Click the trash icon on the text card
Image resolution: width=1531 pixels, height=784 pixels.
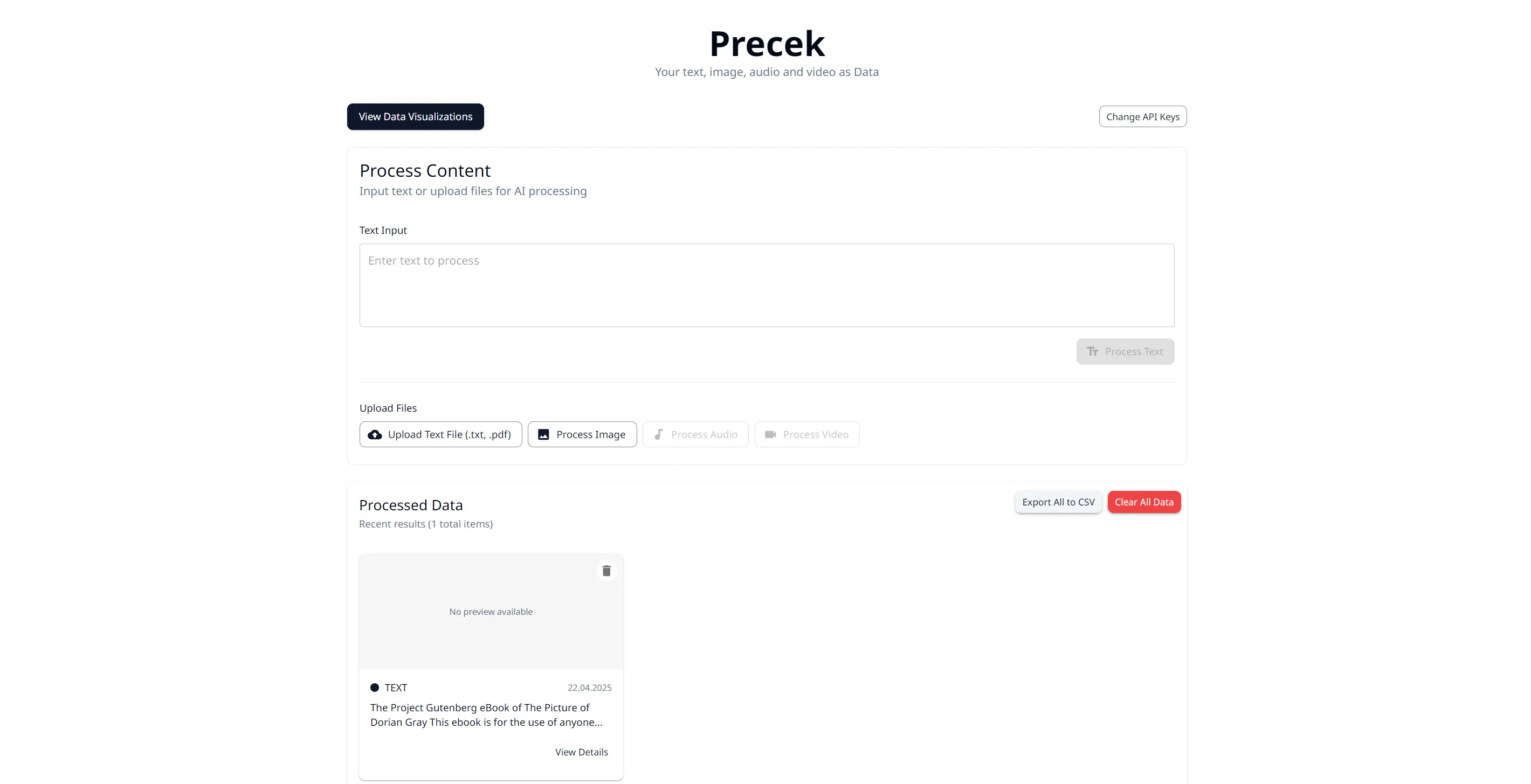pos(606,571)
